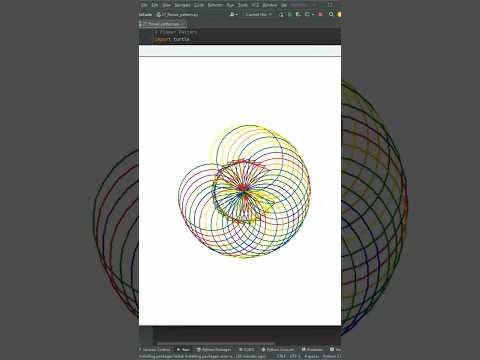Click the Debug bug icon

pyautogui.click(x=298, y=14)
